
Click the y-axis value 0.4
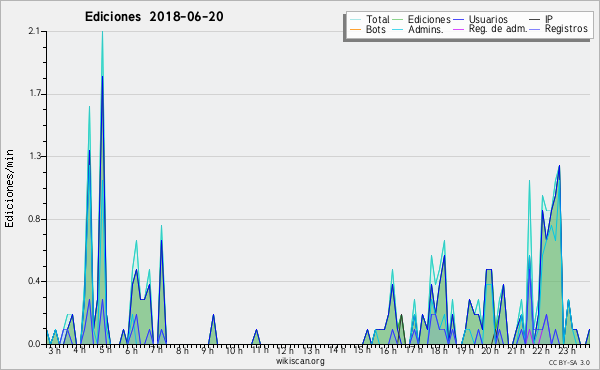click(34, 281)
